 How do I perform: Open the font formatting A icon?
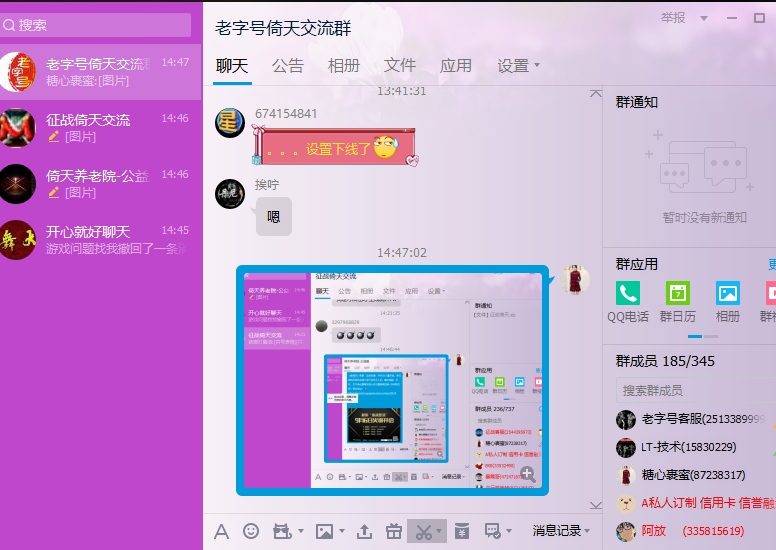pyautogui.click(x=221, y=532)
